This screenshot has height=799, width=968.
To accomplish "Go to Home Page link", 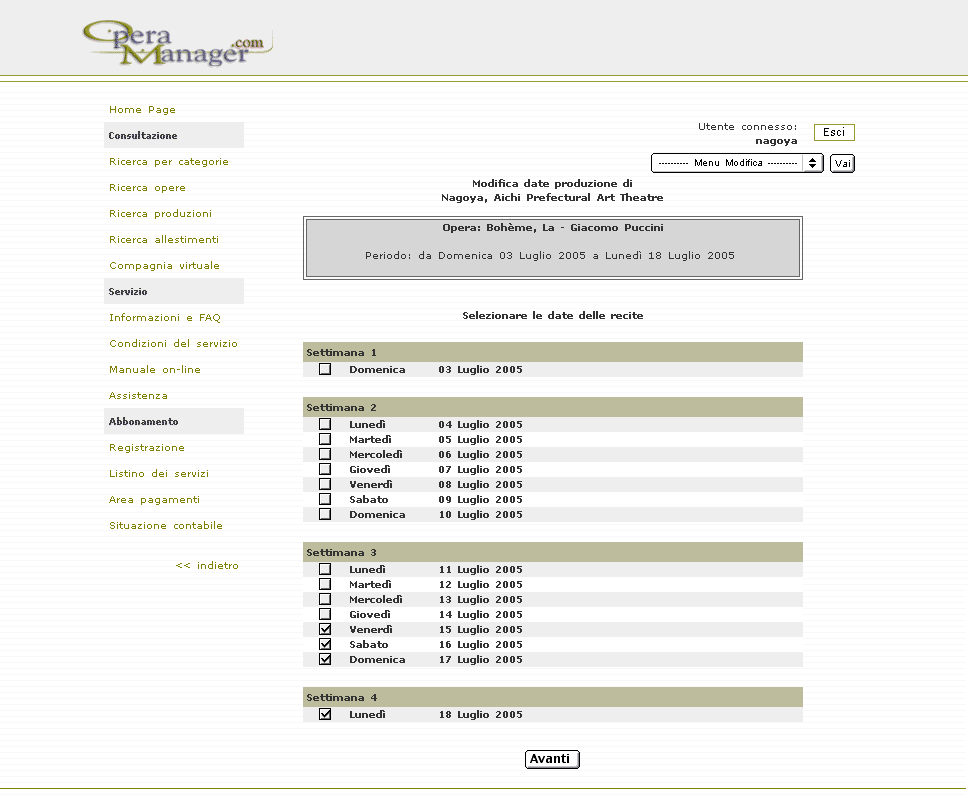I will click(x=142, y=110).
